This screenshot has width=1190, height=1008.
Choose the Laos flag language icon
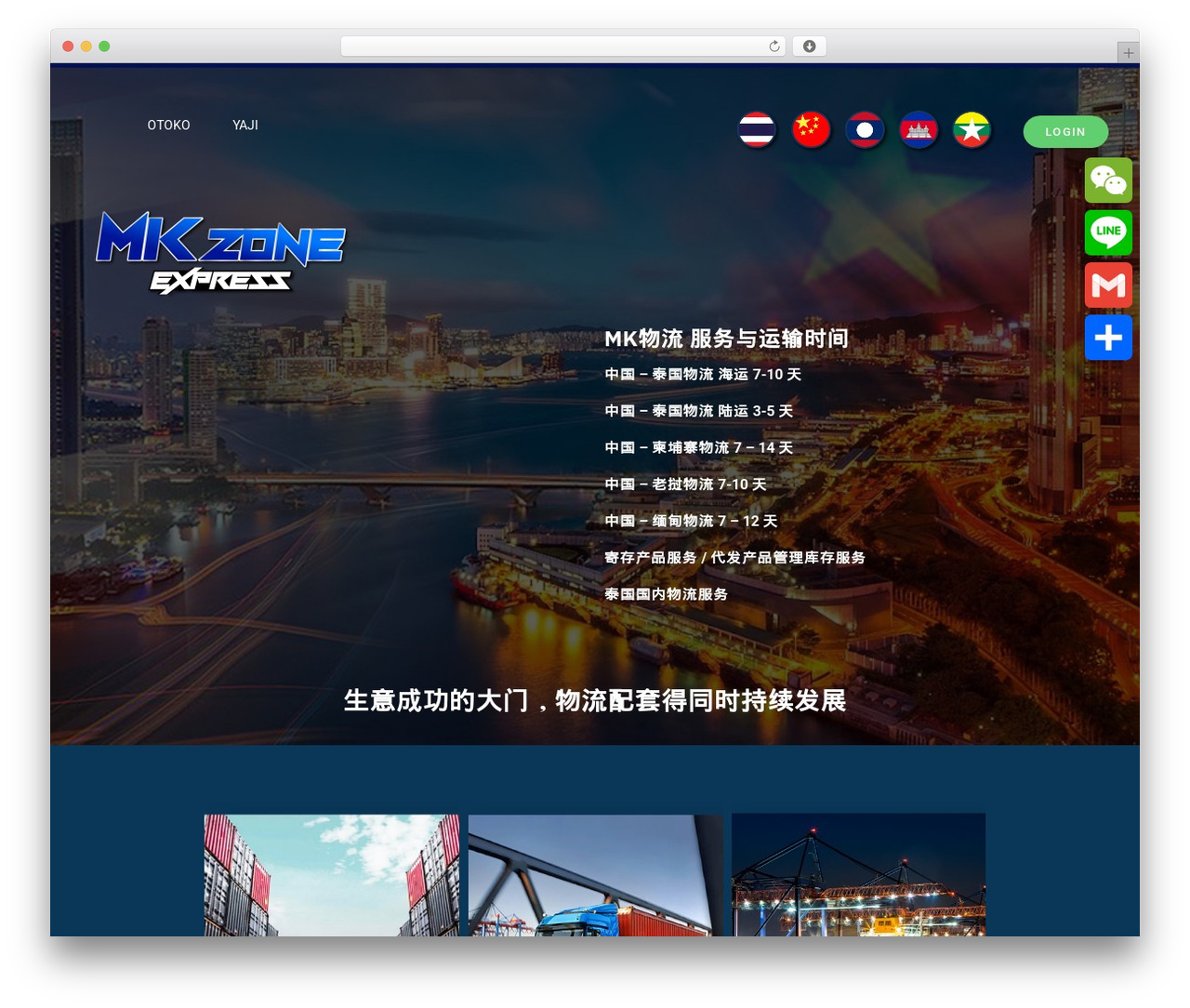865,129
